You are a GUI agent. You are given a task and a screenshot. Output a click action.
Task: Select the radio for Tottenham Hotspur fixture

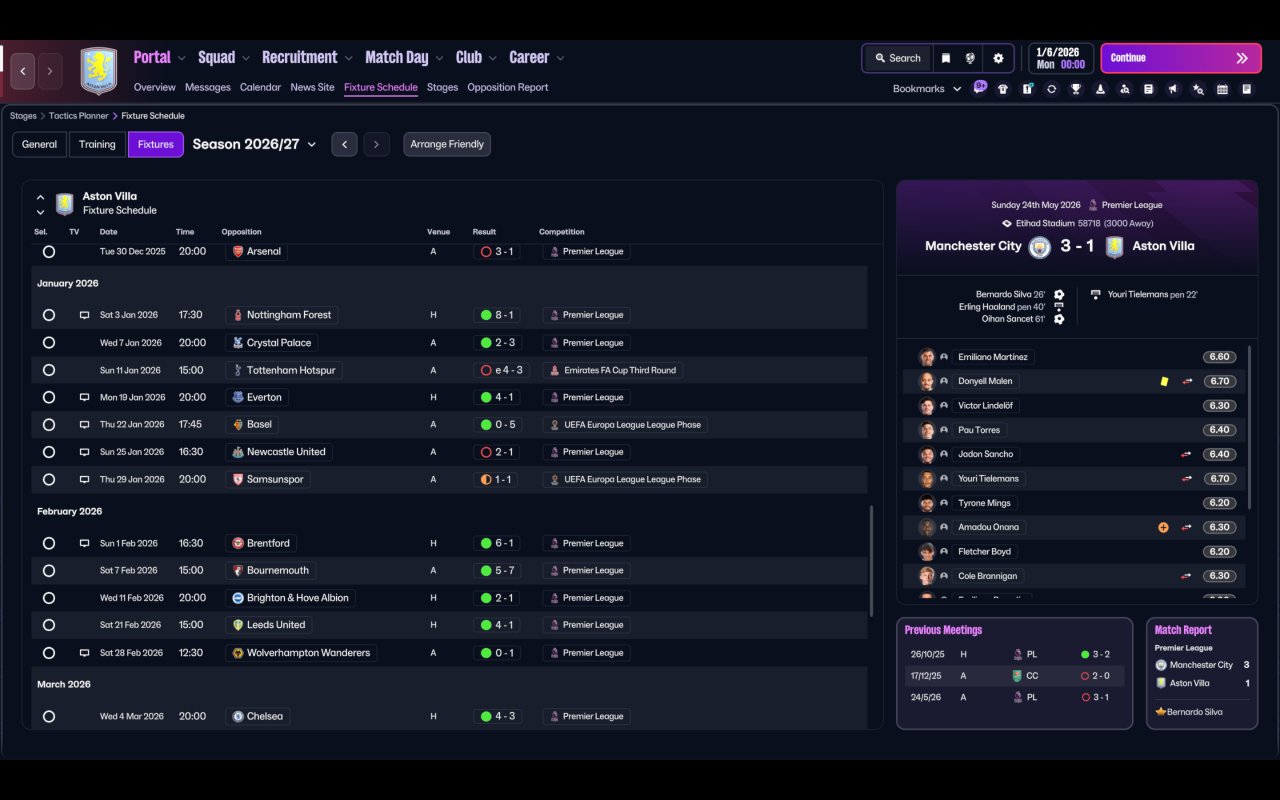click(x=49, y=370)
